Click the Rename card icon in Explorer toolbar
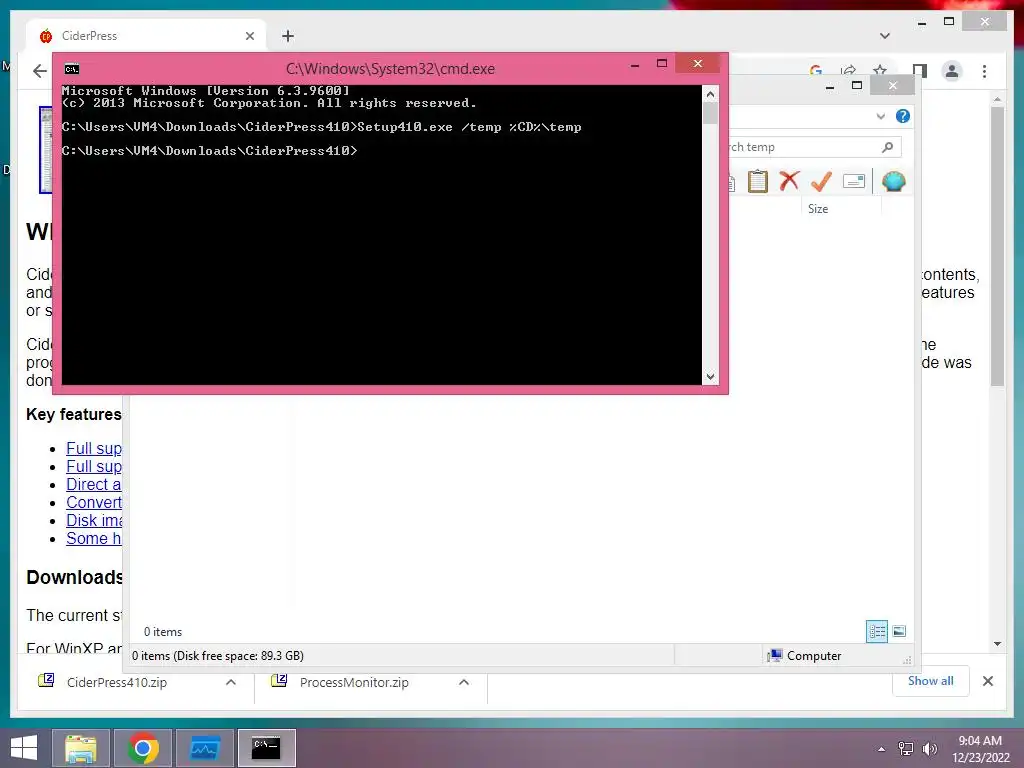 tap(854, 181)
